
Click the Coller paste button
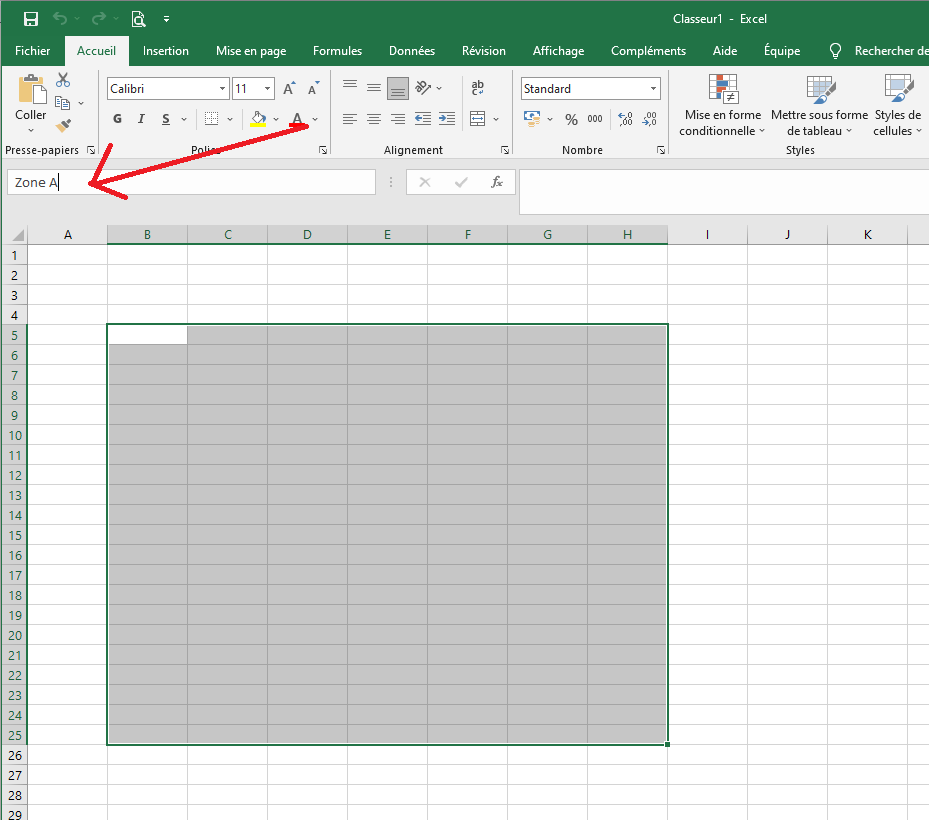pyautogui.click(x=31, y=98)
